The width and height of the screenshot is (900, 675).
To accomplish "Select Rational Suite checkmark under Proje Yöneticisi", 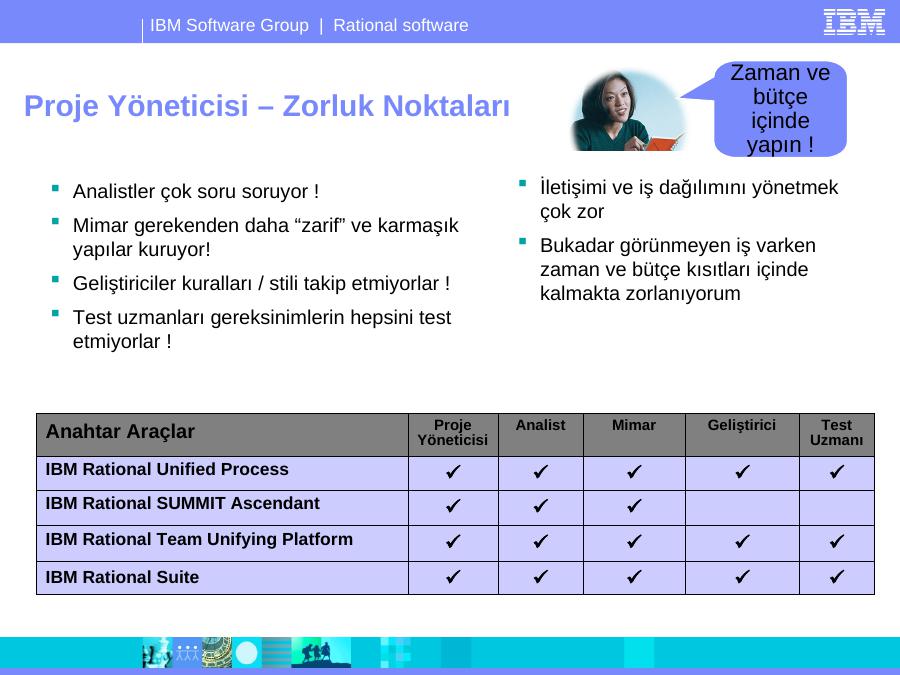I will (453, 576).
